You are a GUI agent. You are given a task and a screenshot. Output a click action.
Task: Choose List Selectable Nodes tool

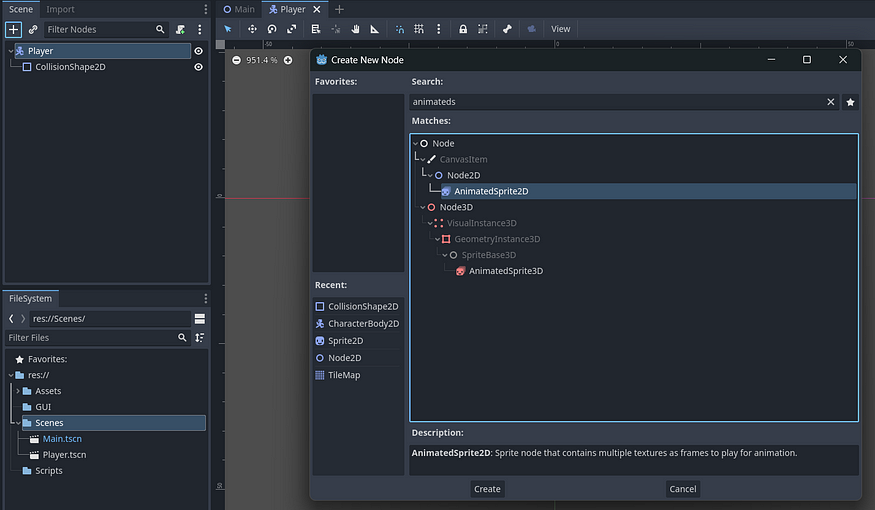(316, 29)
